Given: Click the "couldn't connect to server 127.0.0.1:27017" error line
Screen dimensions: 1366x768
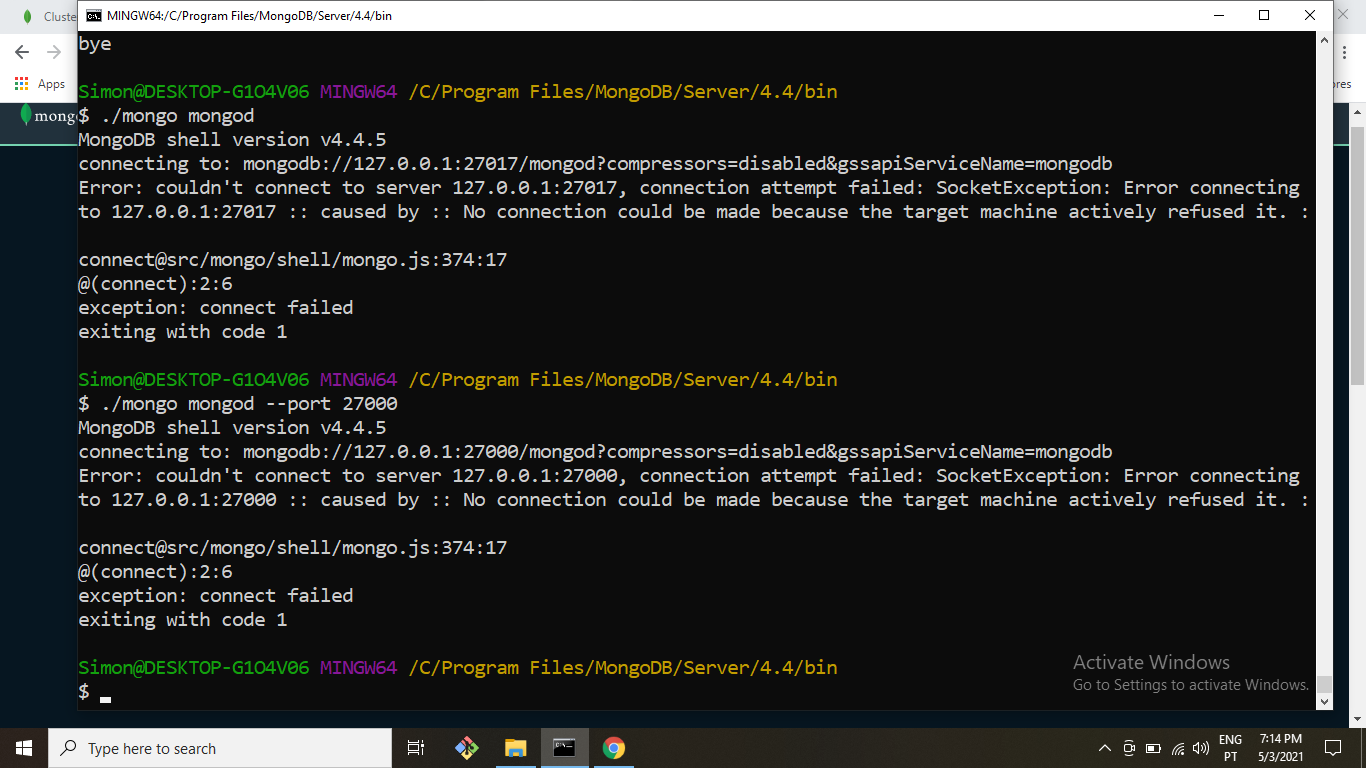Looking at the screenshot, I should coord(689,188).
